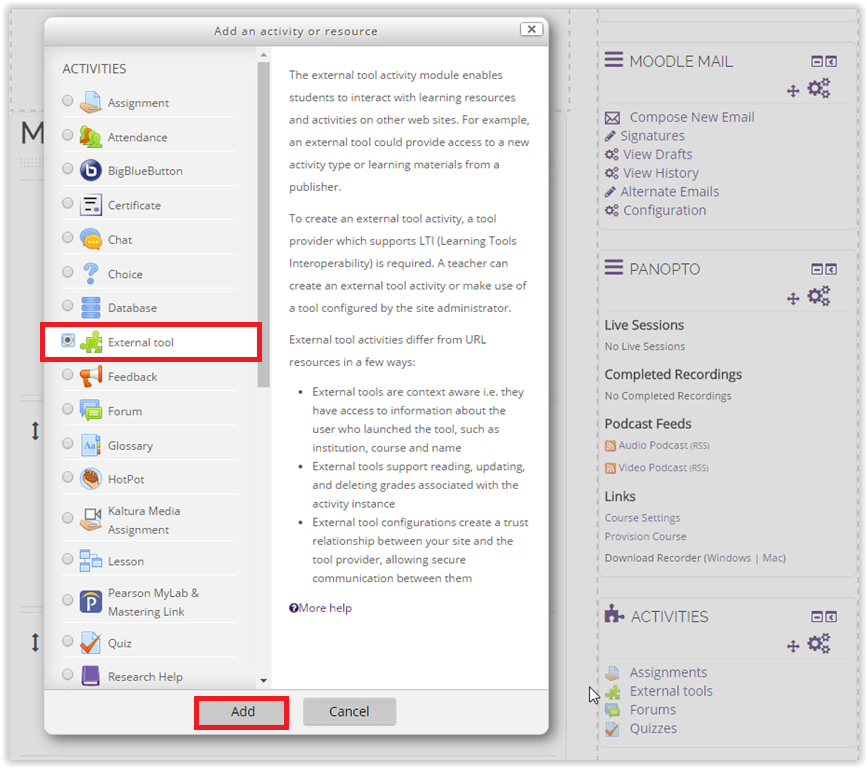Select the Feedback radio button

[x=67, y=374]
